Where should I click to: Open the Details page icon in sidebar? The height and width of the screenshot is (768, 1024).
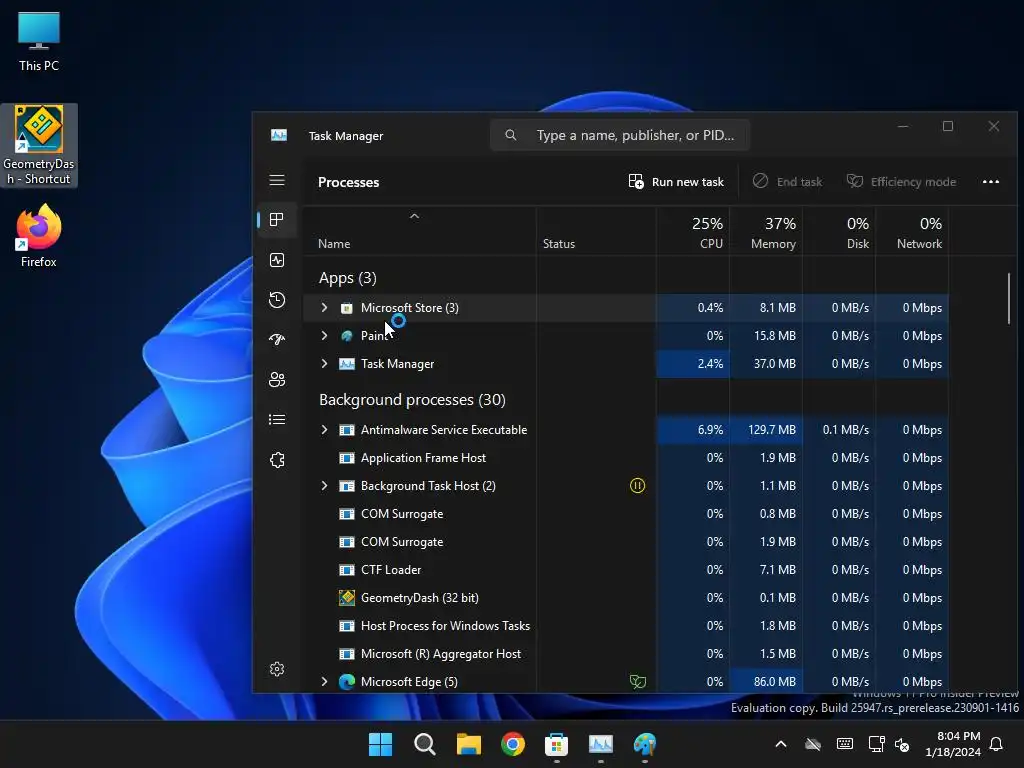click(277, 419)
